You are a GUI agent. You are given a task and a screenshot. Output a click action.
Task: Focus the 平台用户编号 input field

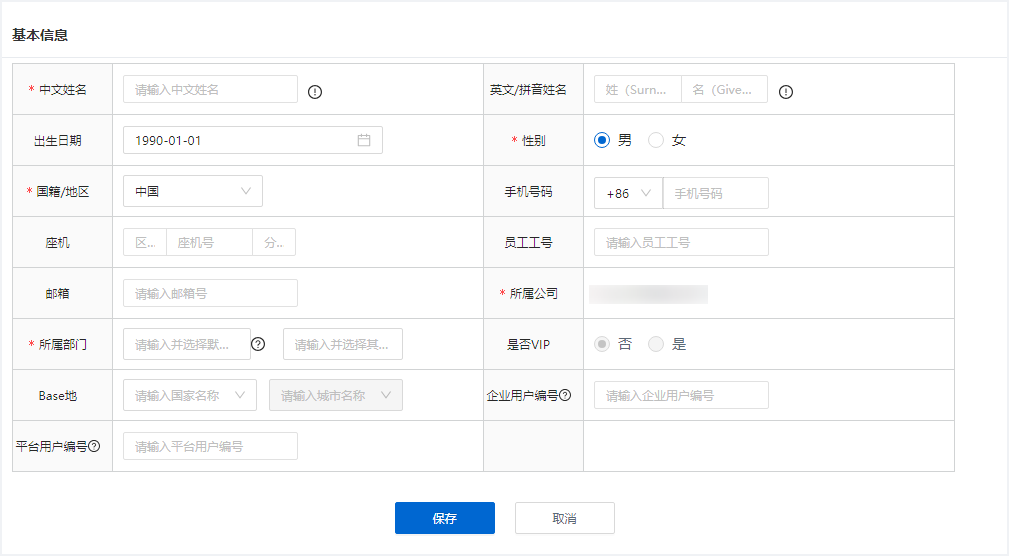(210, 446)
